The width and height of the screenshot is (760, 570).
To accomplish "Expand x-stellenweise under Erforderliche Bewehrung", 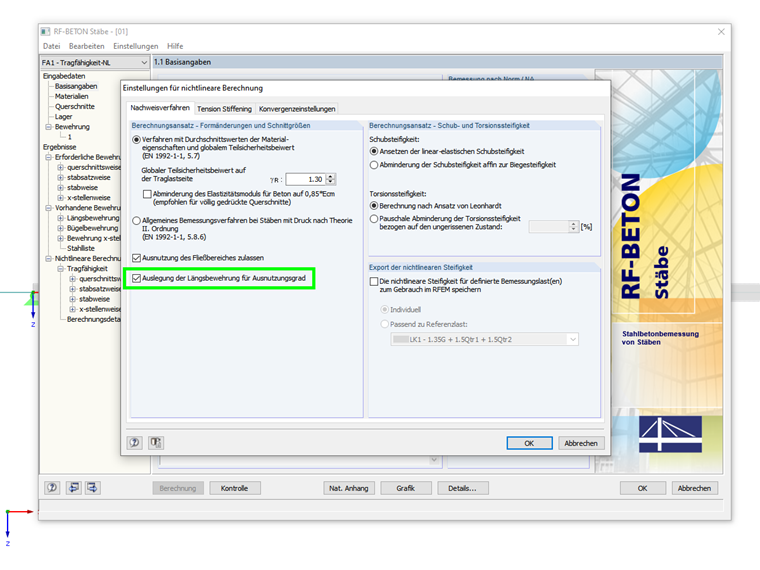I will [61, 198].
